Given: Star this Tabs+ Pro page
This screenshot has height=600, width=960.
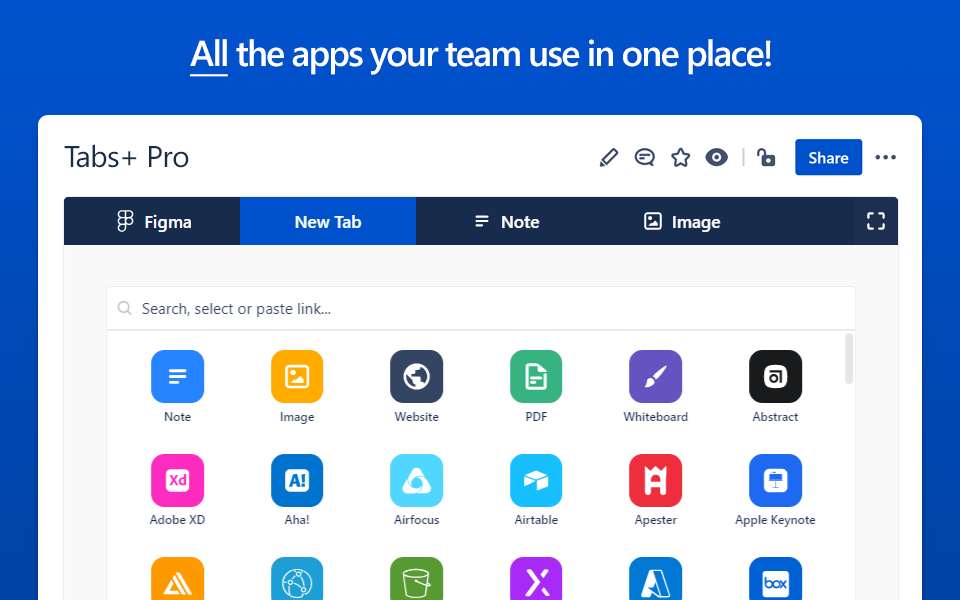Looking at the screenshot, I should 680,157.
